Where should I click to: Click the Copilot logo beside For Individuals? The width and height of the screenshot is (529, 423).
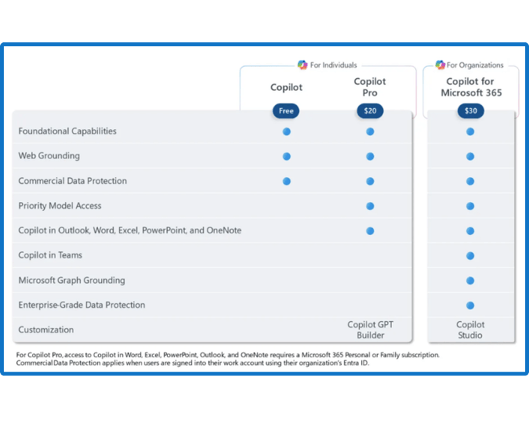pyautogui.click(x=302, y=64)
